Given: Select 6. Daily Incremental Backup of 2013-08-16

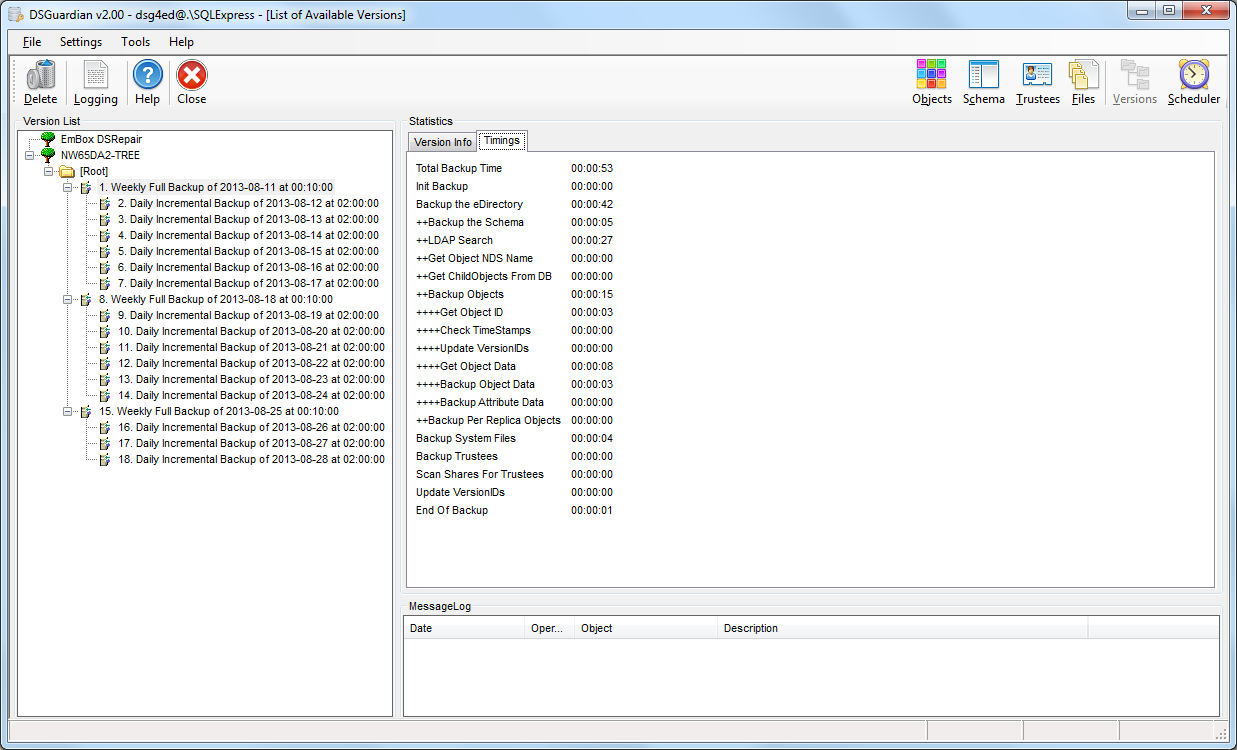Looking at the screenshot, I should (248, 267).
